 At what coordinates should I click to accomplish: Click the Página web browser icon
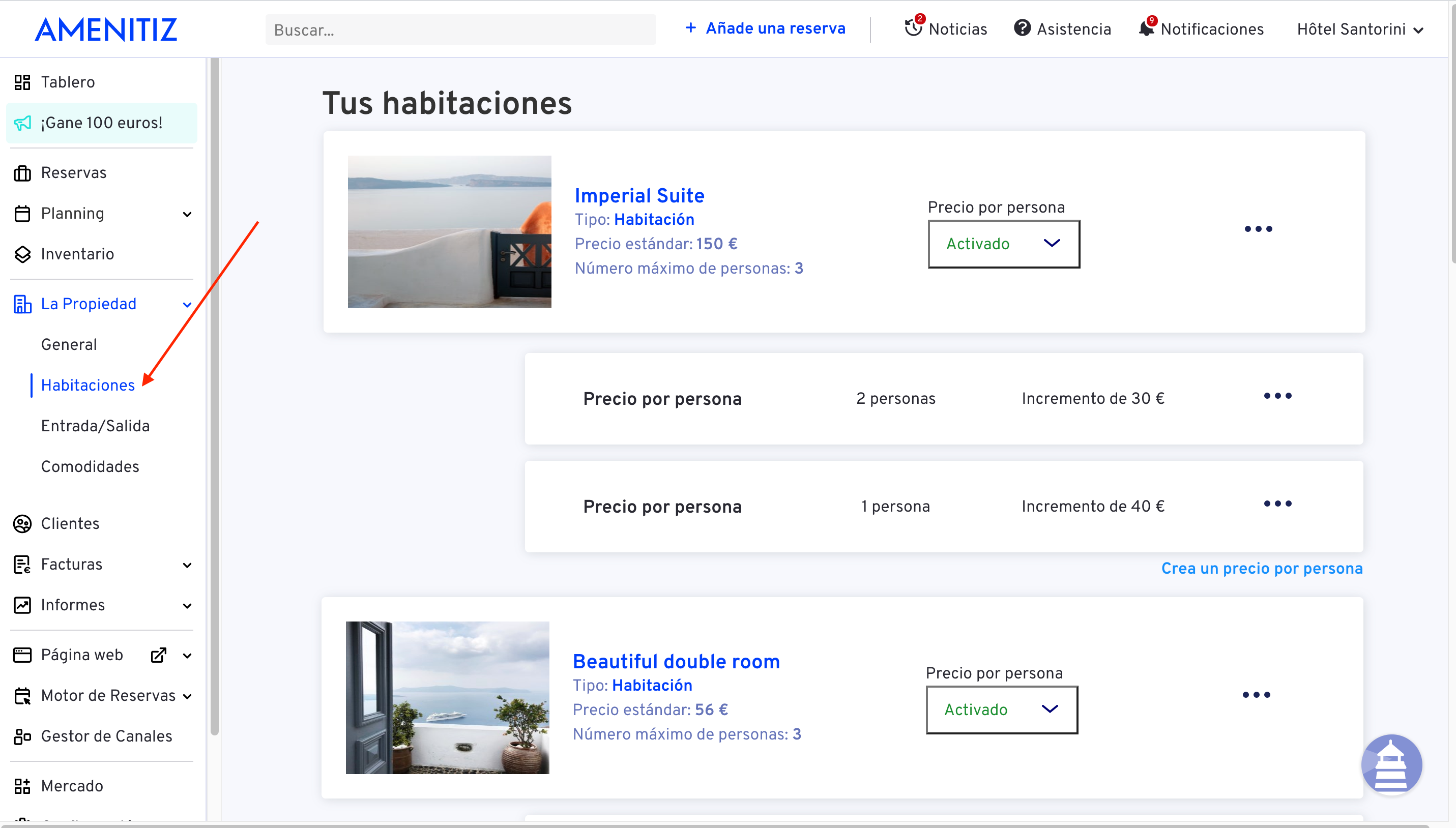point(22,655)
